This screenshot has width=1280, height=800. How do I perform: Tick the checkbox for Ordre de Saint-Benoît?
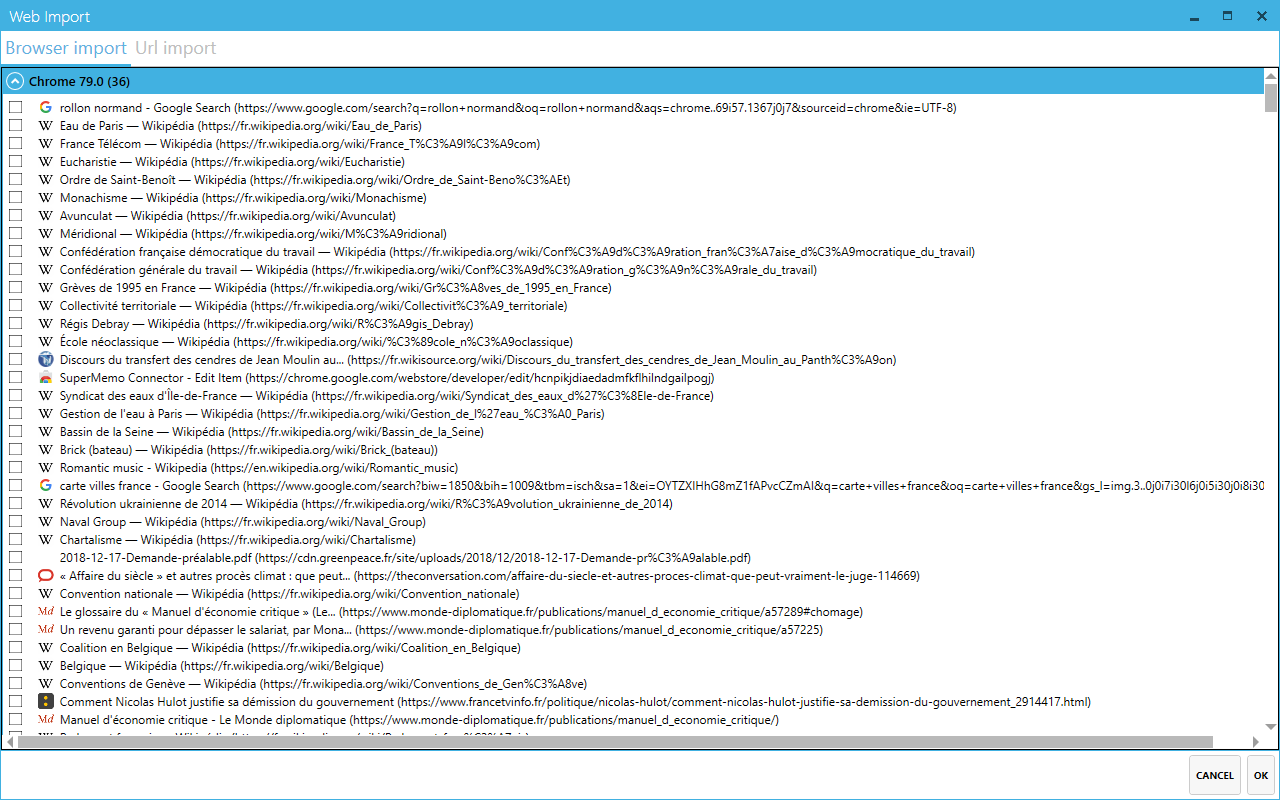point(16,180)
